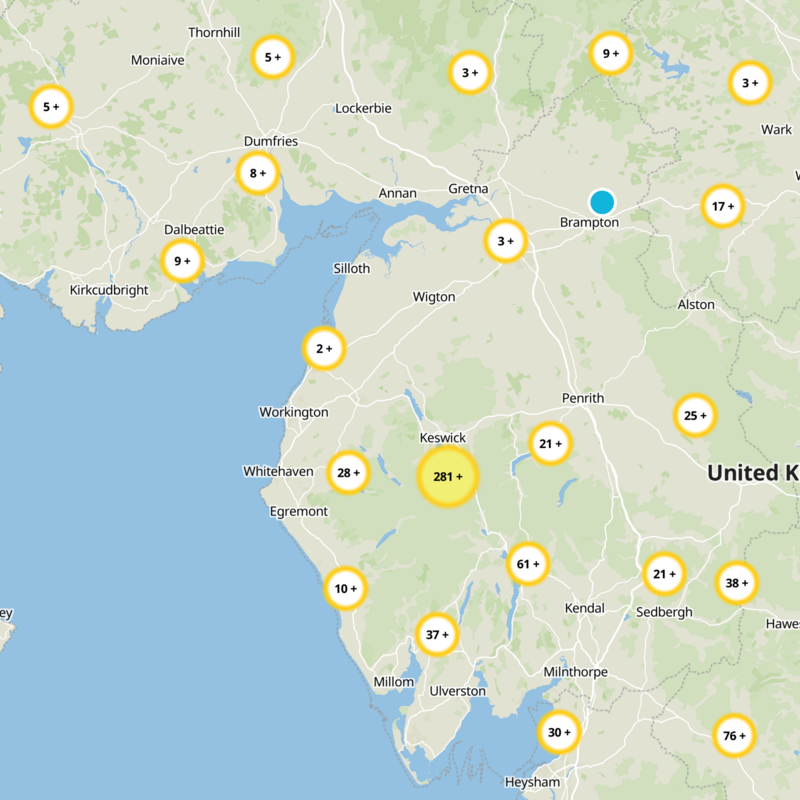Expand the 21+ cluster southwest of Penrith
The width and height of the screenshot is (800, 800).
(551, 443)
